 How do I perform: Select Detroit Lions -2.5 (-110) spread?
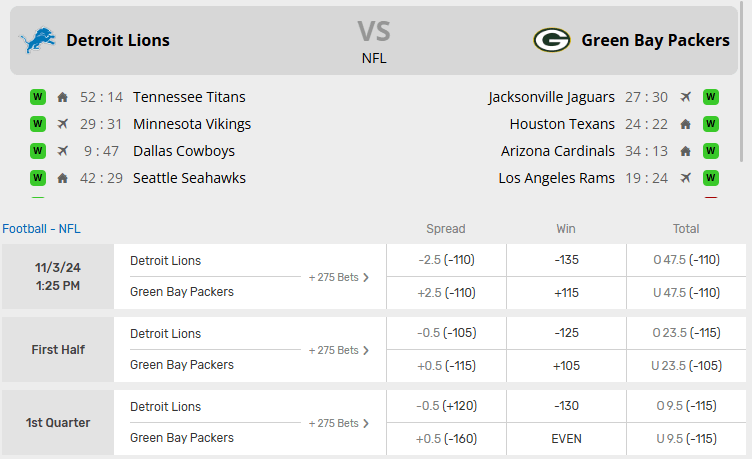coord(446,260)
